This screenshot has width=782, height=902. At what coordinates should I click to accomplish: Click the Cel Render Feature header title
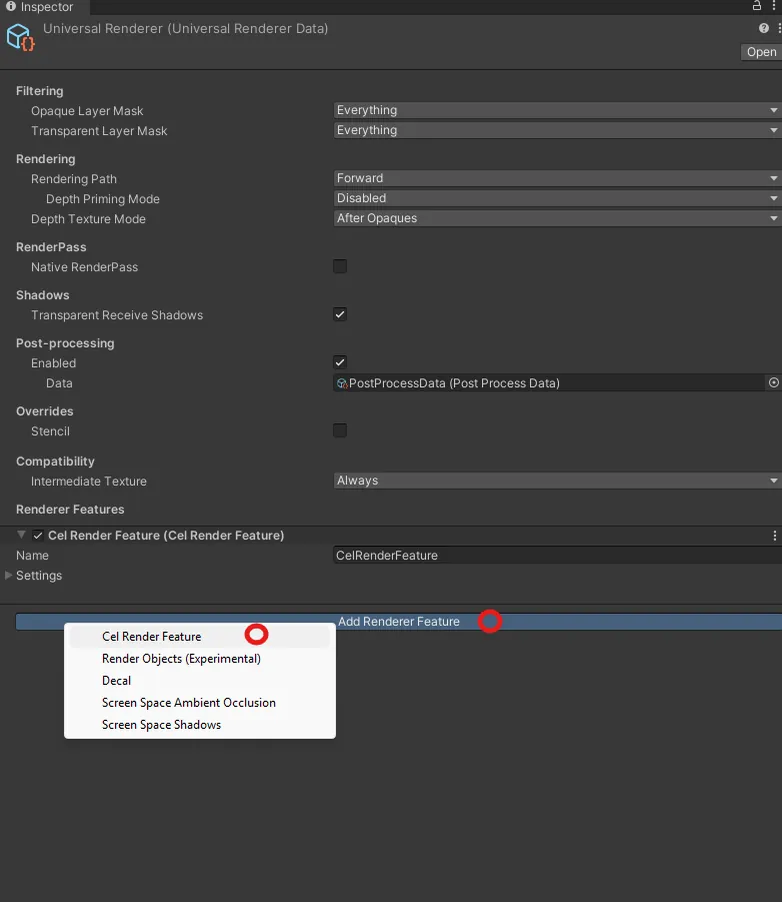pyautogui.click(x=166, y=535)
